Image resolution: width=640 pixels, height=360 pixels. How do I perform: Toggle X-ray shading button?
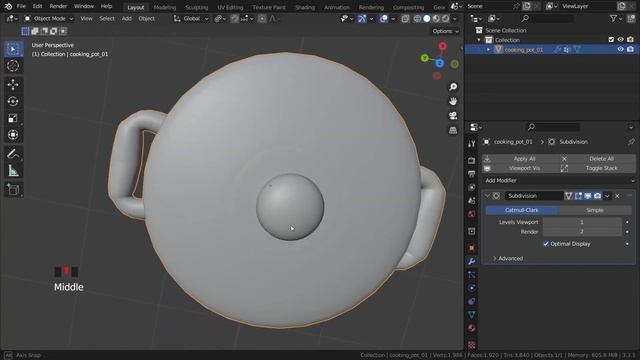point(405,19)
